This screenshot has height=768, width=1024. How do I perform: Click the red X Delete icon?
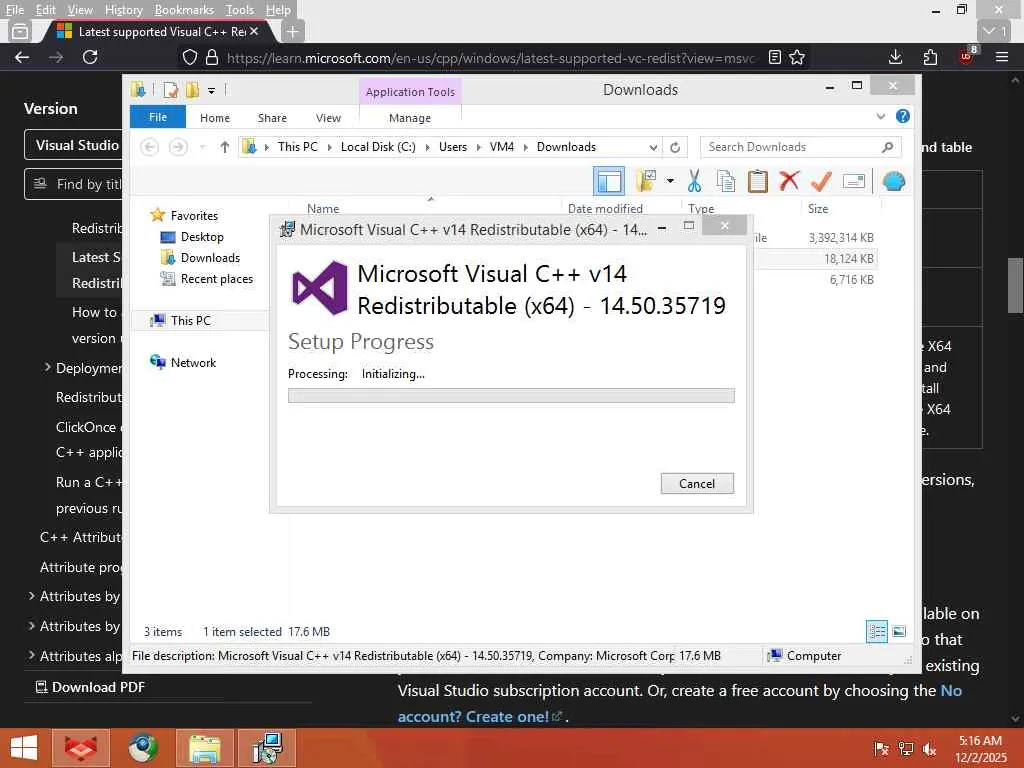coord(789,180)
